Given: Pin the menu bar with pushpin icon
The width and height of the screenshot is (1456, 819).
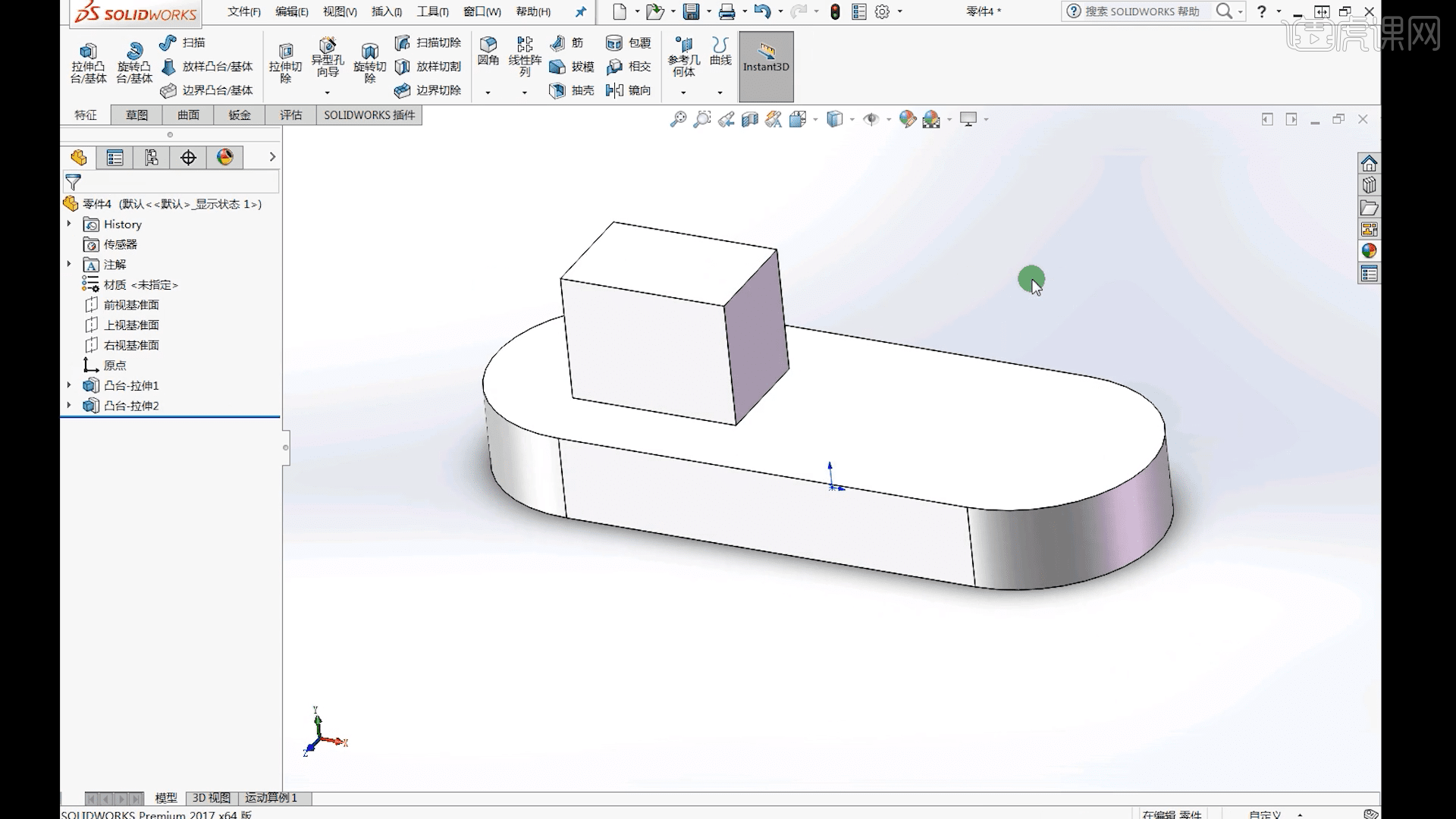Looking at the screenshot, I should [581, 11].
